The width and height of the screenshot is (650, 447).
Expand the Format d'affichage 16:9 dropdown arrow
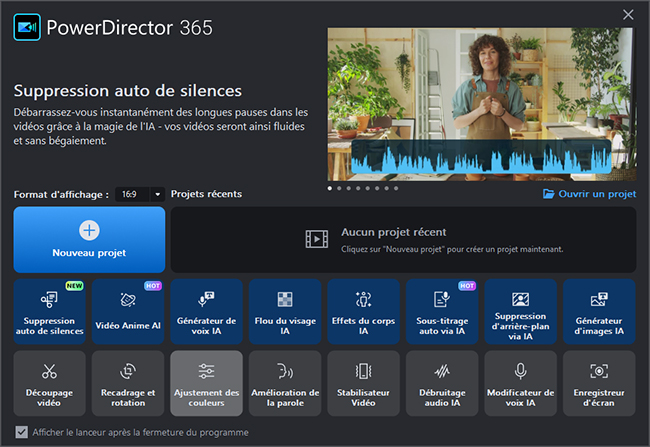158,194
